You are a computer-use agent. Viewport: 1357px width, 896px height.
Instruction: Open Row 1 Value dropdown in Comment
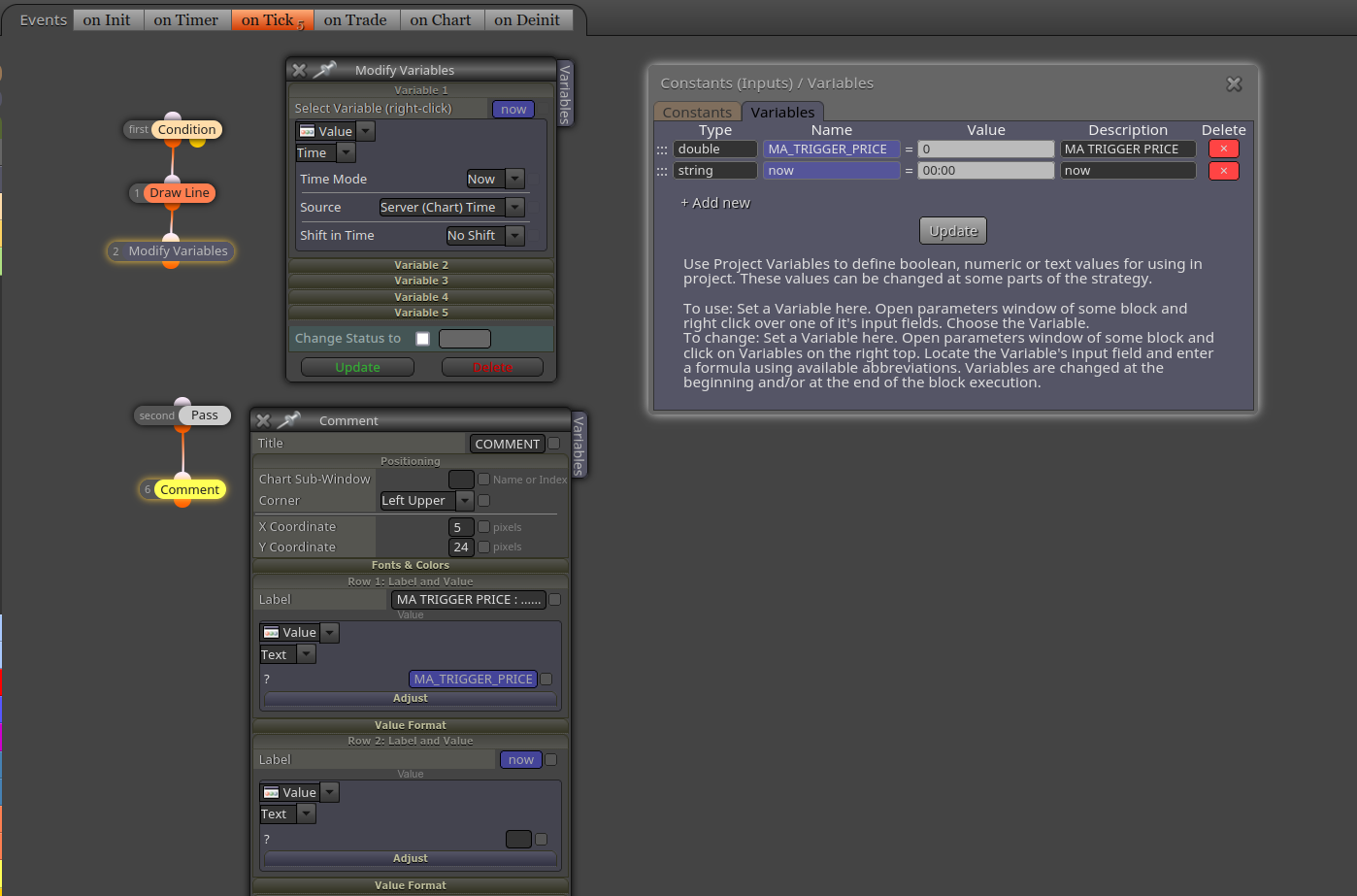coord(299,632)
